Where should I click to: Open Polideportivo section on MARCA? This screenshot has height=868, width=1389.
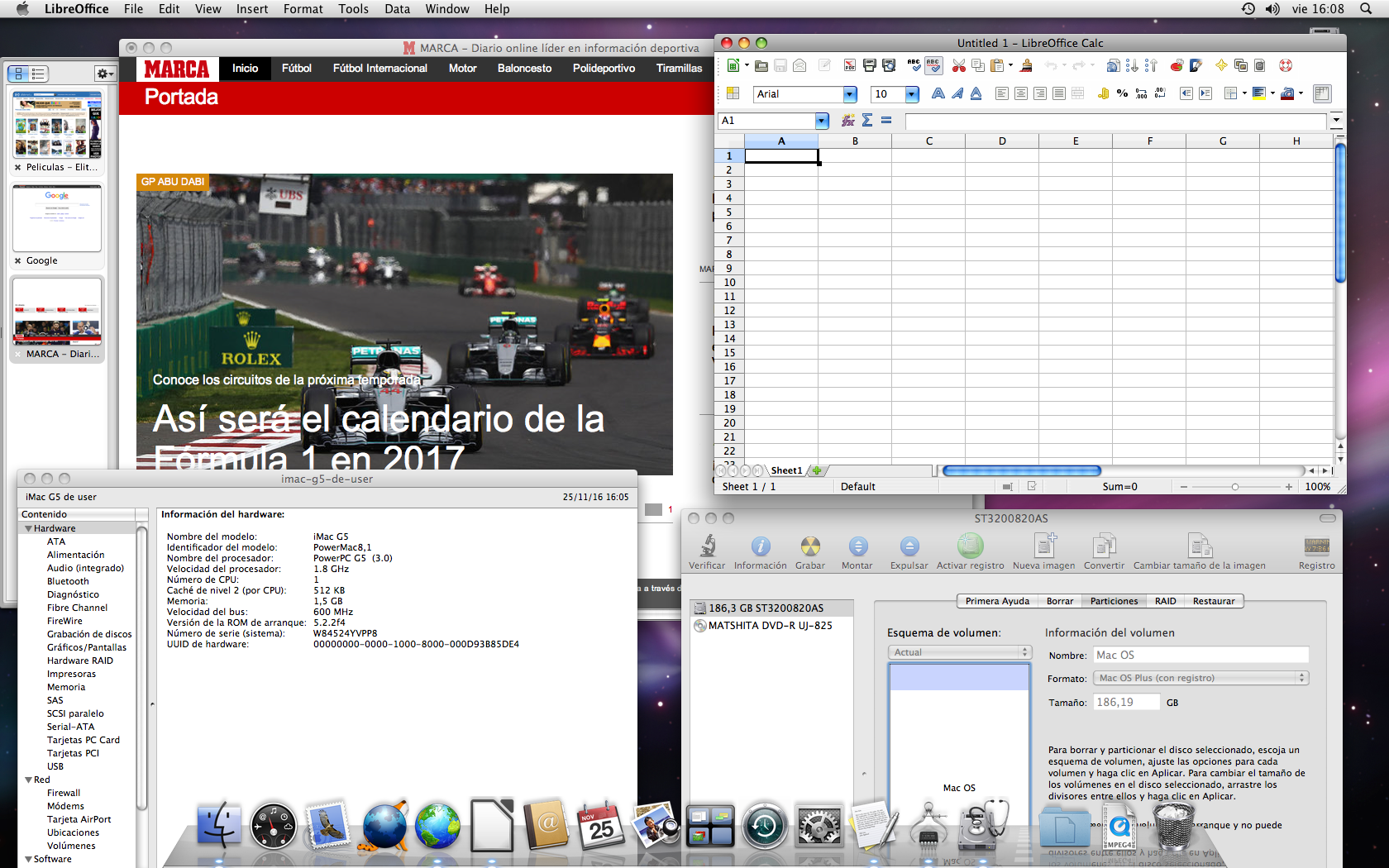(x=604, y=69)
